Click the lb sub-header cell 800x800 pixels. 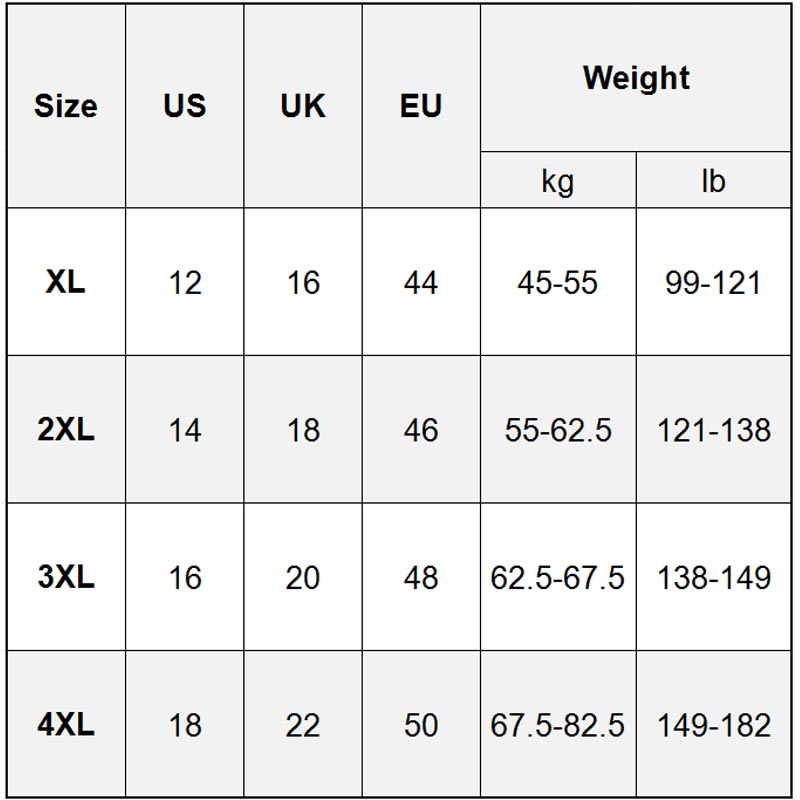click(714, 180)
